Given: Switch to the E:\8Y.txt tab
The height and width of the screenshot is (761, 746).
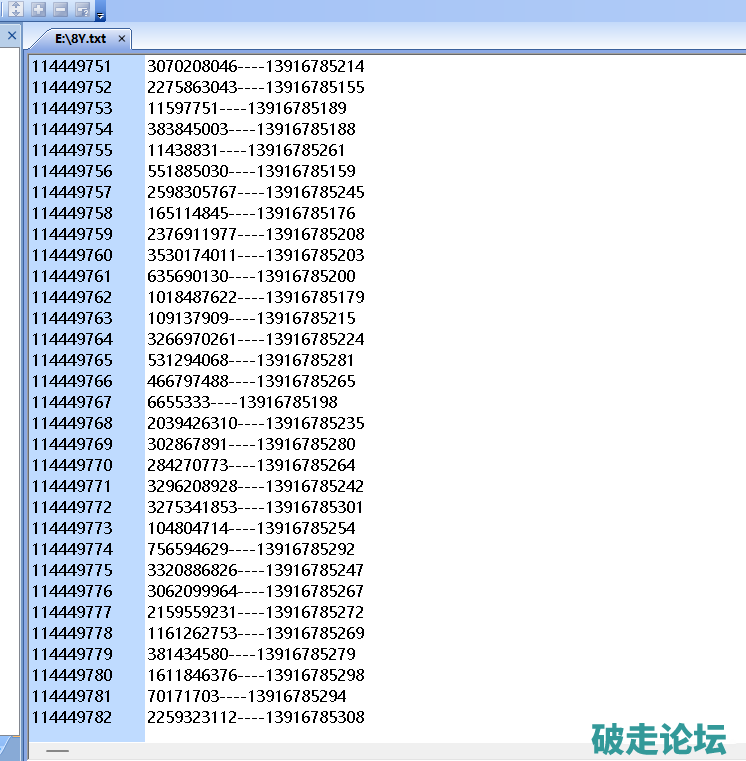Looking at the screenshot, I should [x=80, y=39].
